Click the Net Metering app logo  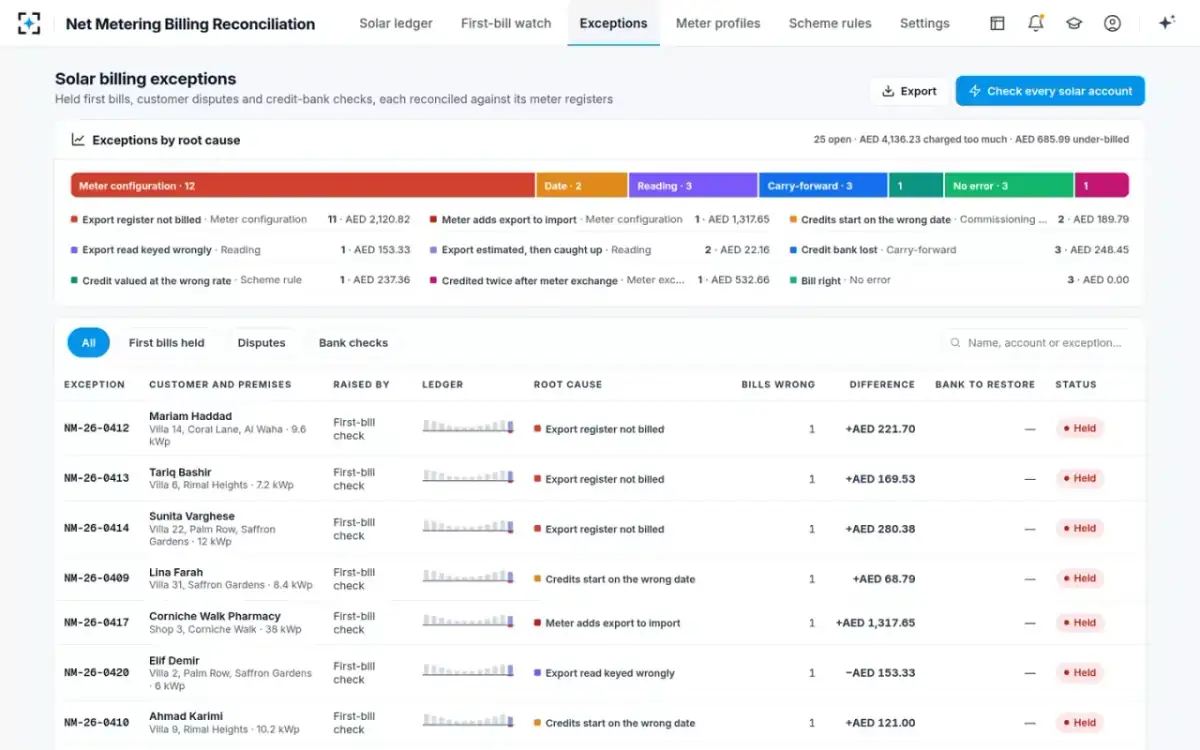pos(30,23)
